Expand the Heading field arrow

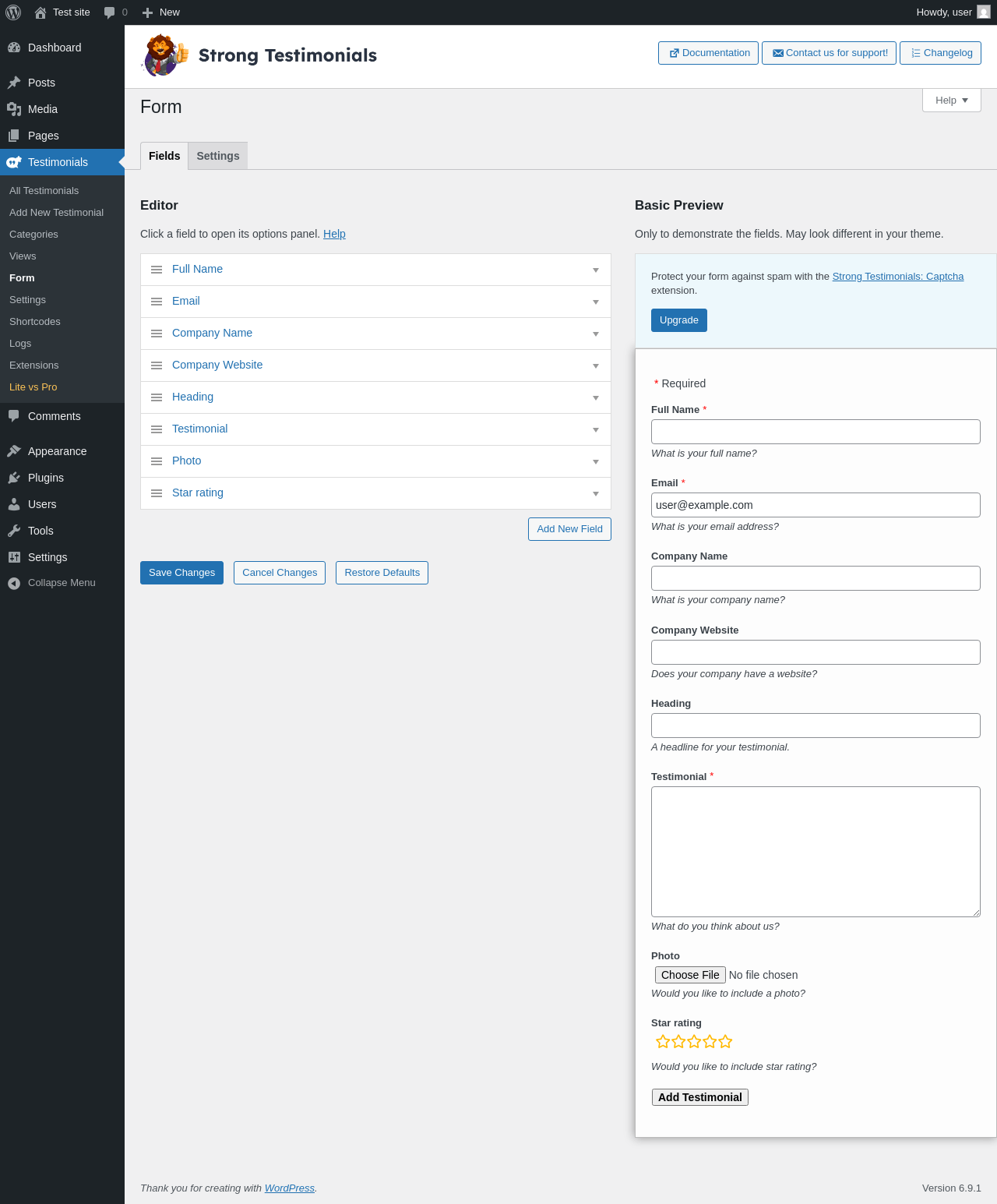[596, 398]
